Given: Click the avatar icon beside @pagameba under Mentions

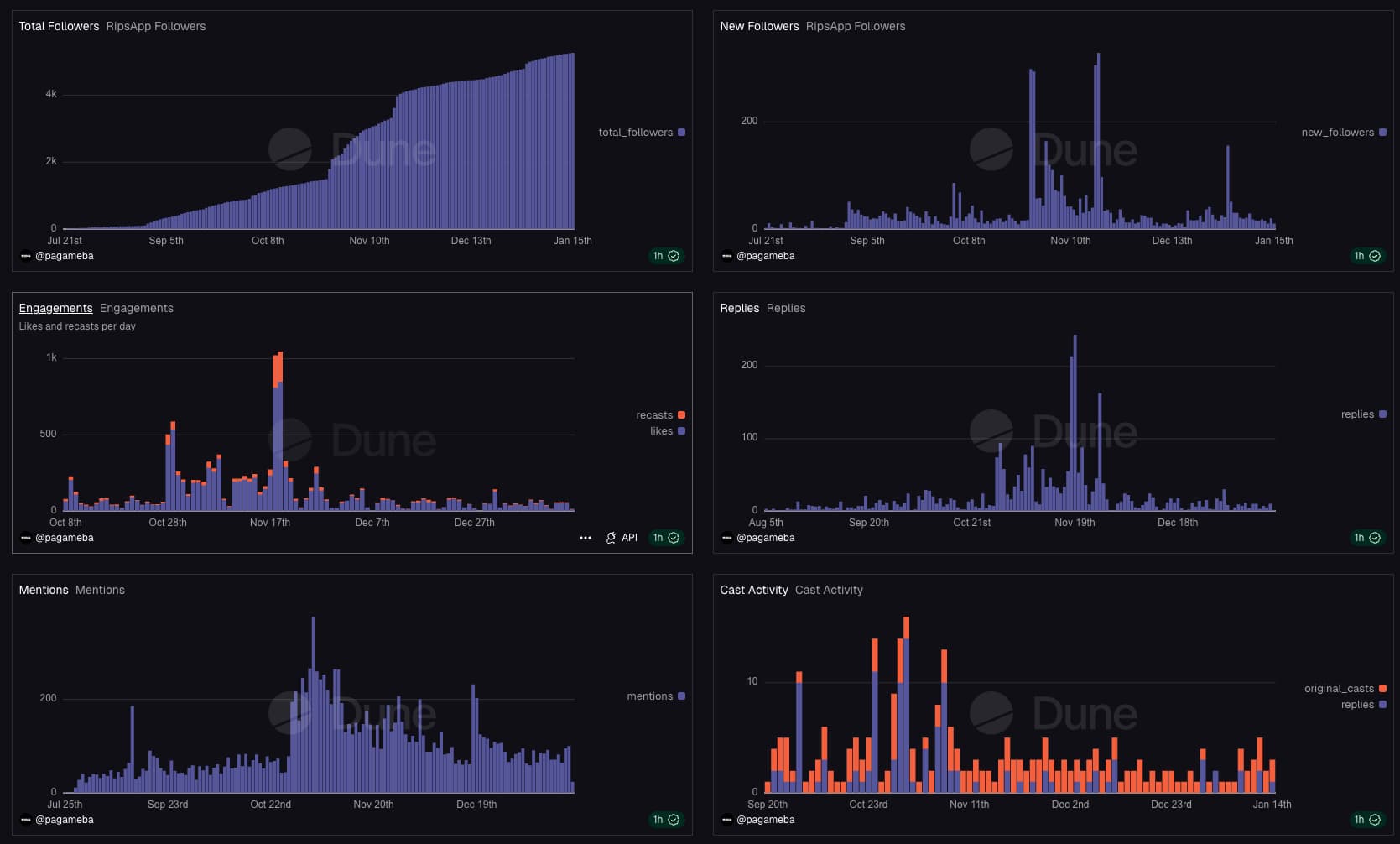Looking at the screenshot, I should tap(25, 820).
